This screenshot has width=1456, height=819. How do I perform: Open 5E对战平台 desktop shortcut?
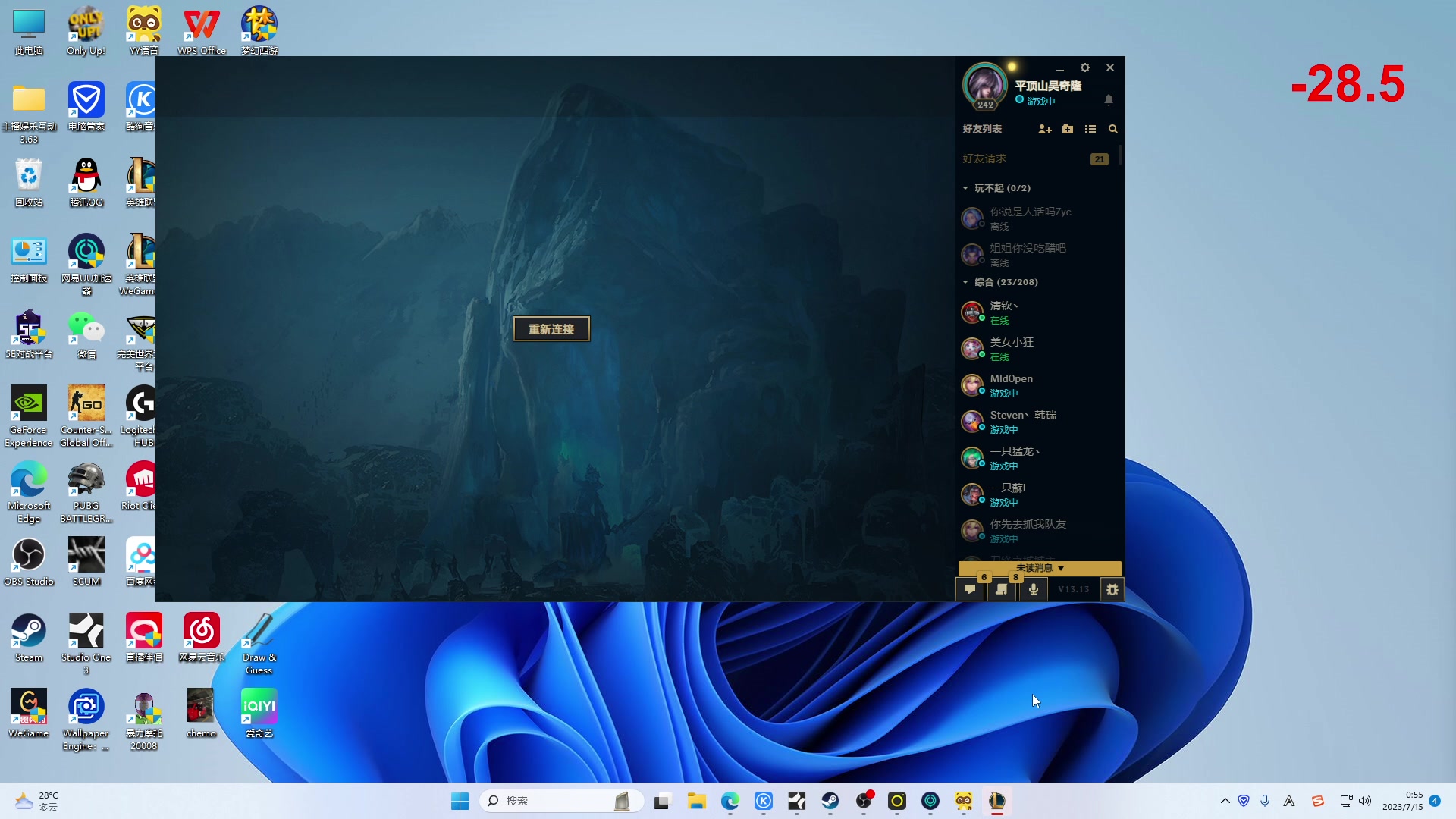(x=29, y=334)
